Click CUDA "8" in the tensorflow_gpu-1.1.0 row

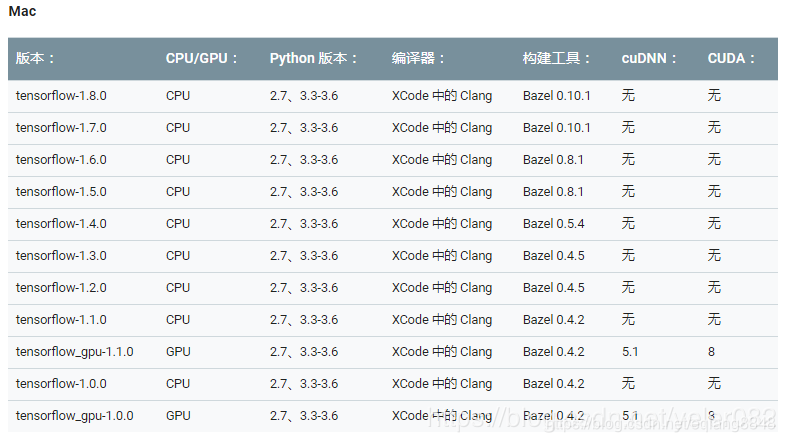[x=711, y=352]
